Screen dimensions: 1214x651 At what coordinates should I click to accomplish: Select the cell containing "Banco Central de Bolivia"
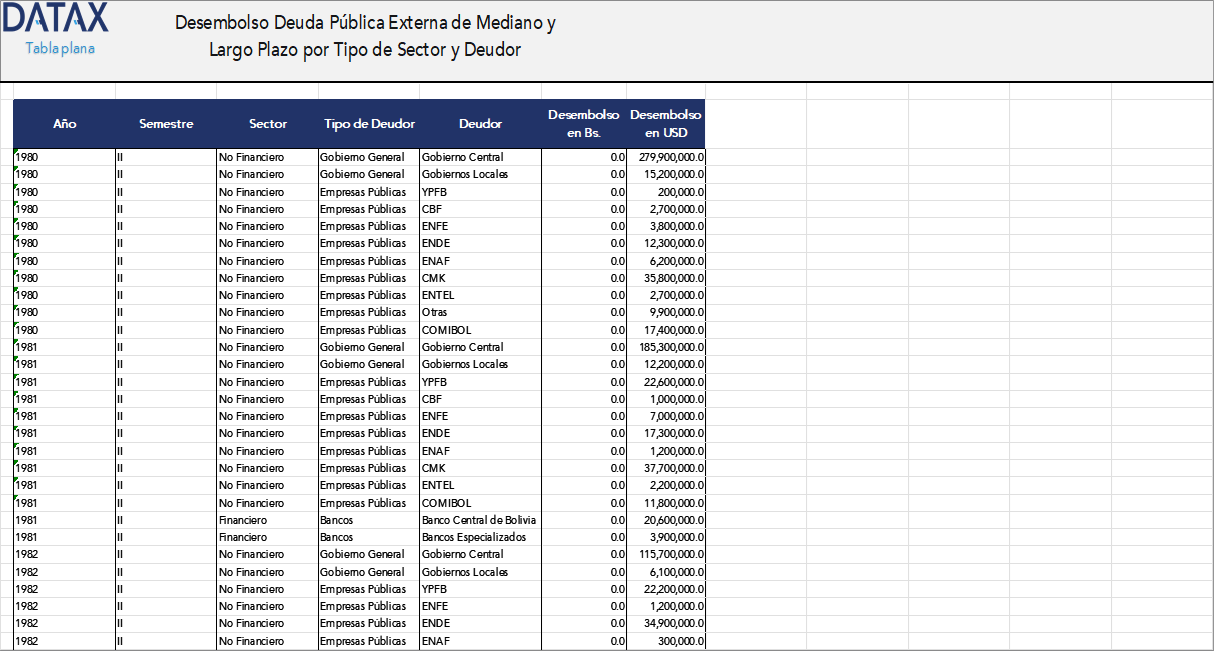click(480, 520)
